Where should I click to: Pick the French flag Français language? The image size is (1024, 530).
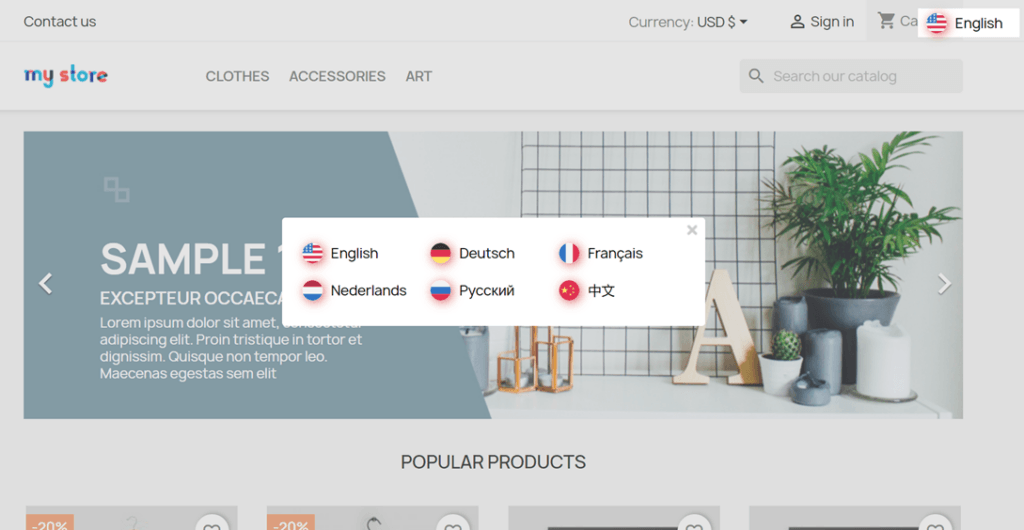601,254
